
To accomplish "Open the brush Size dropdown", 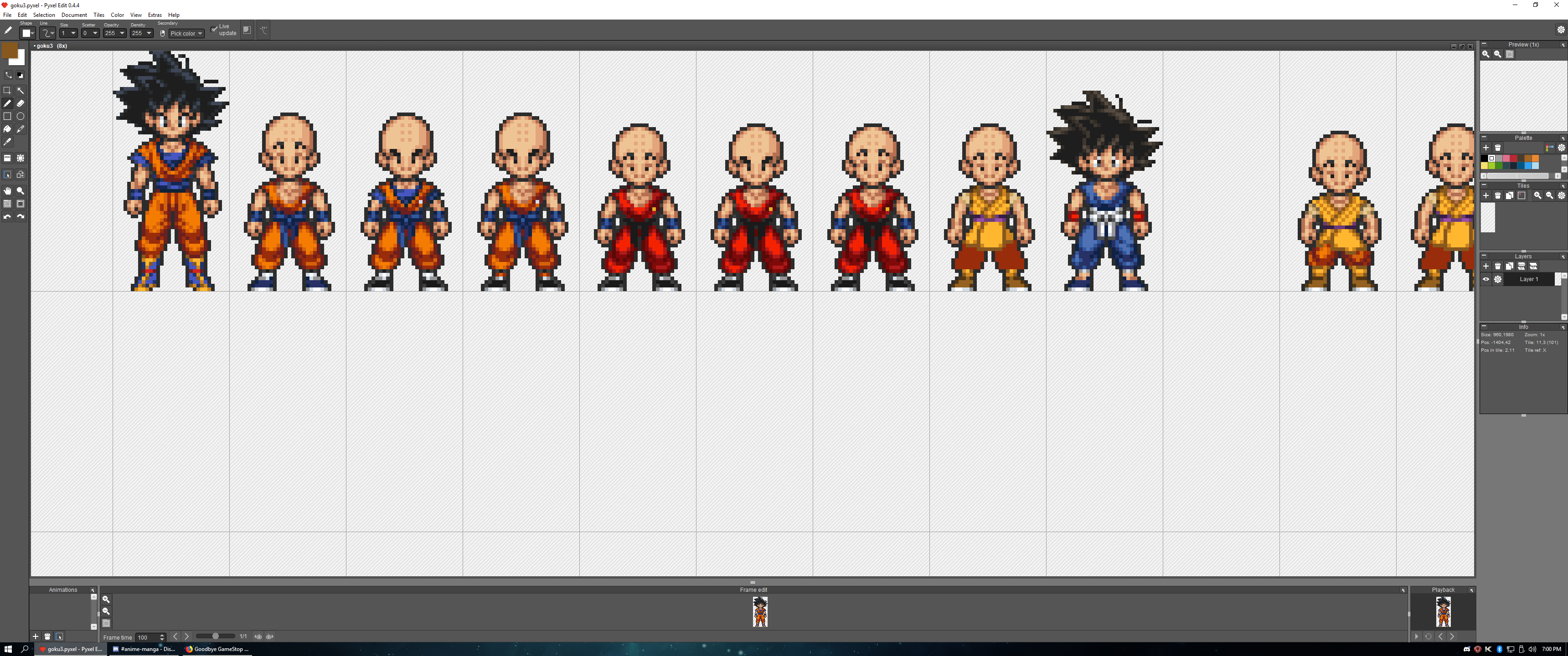I will pyautogui.click(x=69, y=33).
